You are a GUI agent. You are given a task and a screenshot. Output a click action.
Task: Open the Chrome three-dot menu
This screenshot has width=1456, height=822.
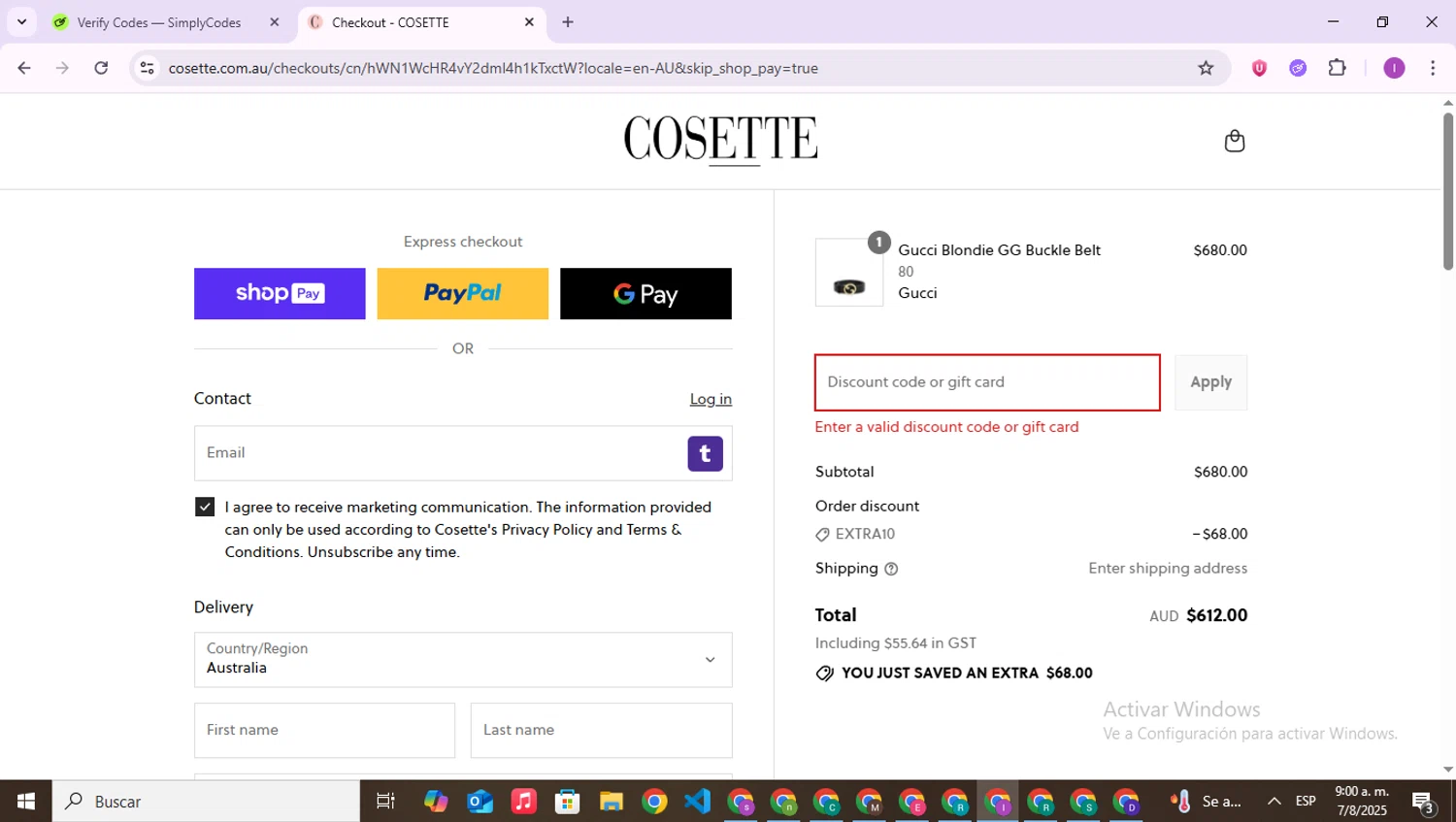pyautogui.click(x=1433, y=68)
